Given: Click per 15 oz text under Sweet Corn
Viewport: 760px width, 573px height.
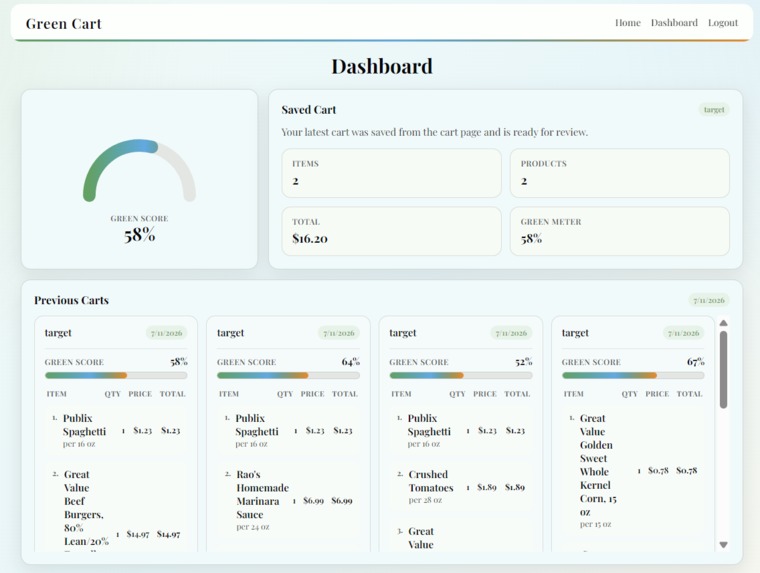Looking at the screenshot, I should click(595, 524).
